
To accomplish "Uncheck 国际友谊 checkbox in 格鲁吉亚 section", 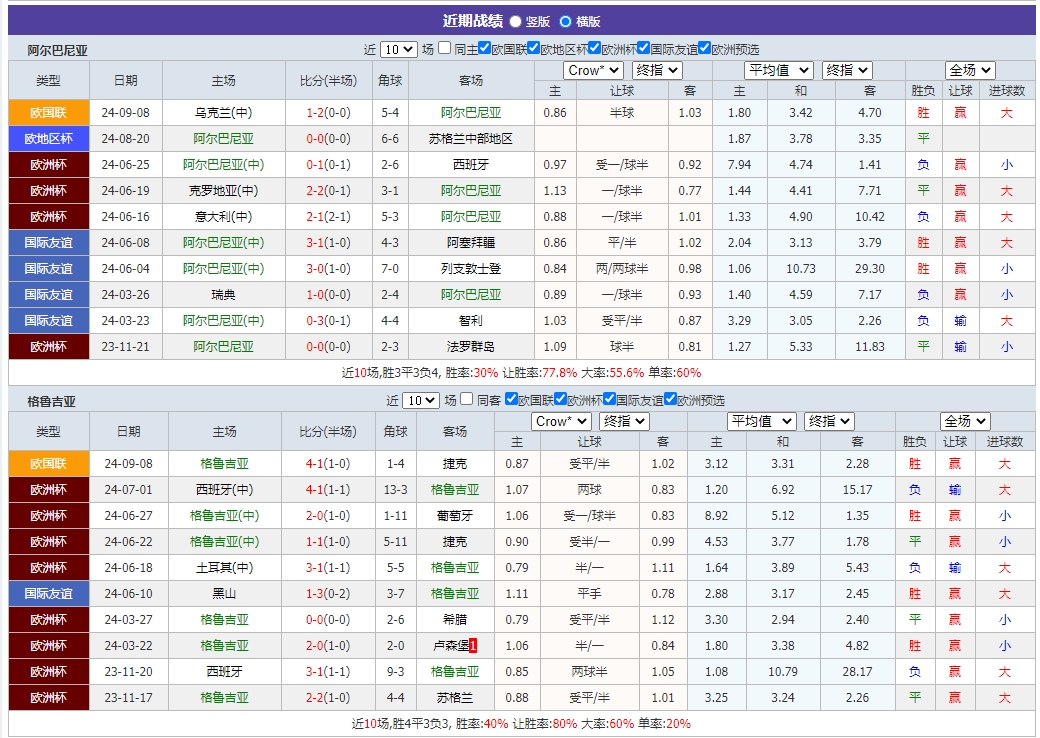I will tap(609, 400).
